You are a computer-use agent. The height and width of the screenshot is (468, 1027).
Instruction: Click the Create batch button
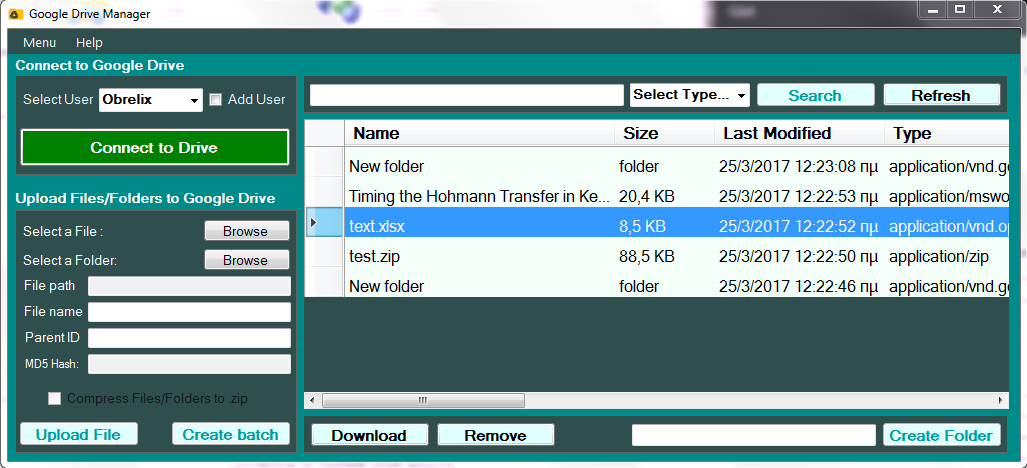(231, 435)
